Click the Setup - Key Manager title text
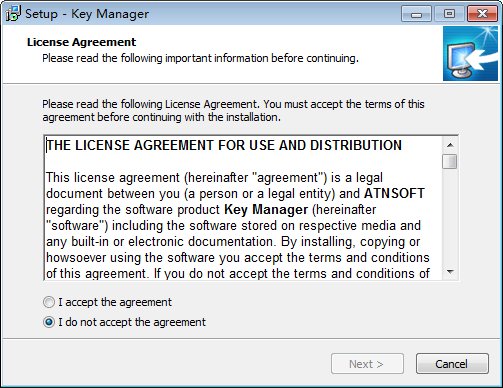The image size is (503, 388). click(x=87, y=14)
